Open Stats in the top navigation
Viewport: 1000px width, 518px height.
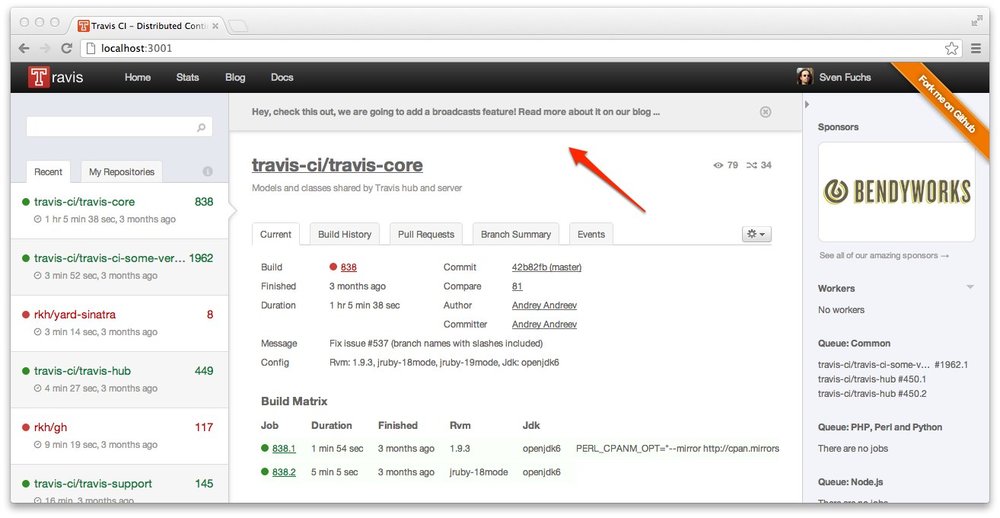187,78
